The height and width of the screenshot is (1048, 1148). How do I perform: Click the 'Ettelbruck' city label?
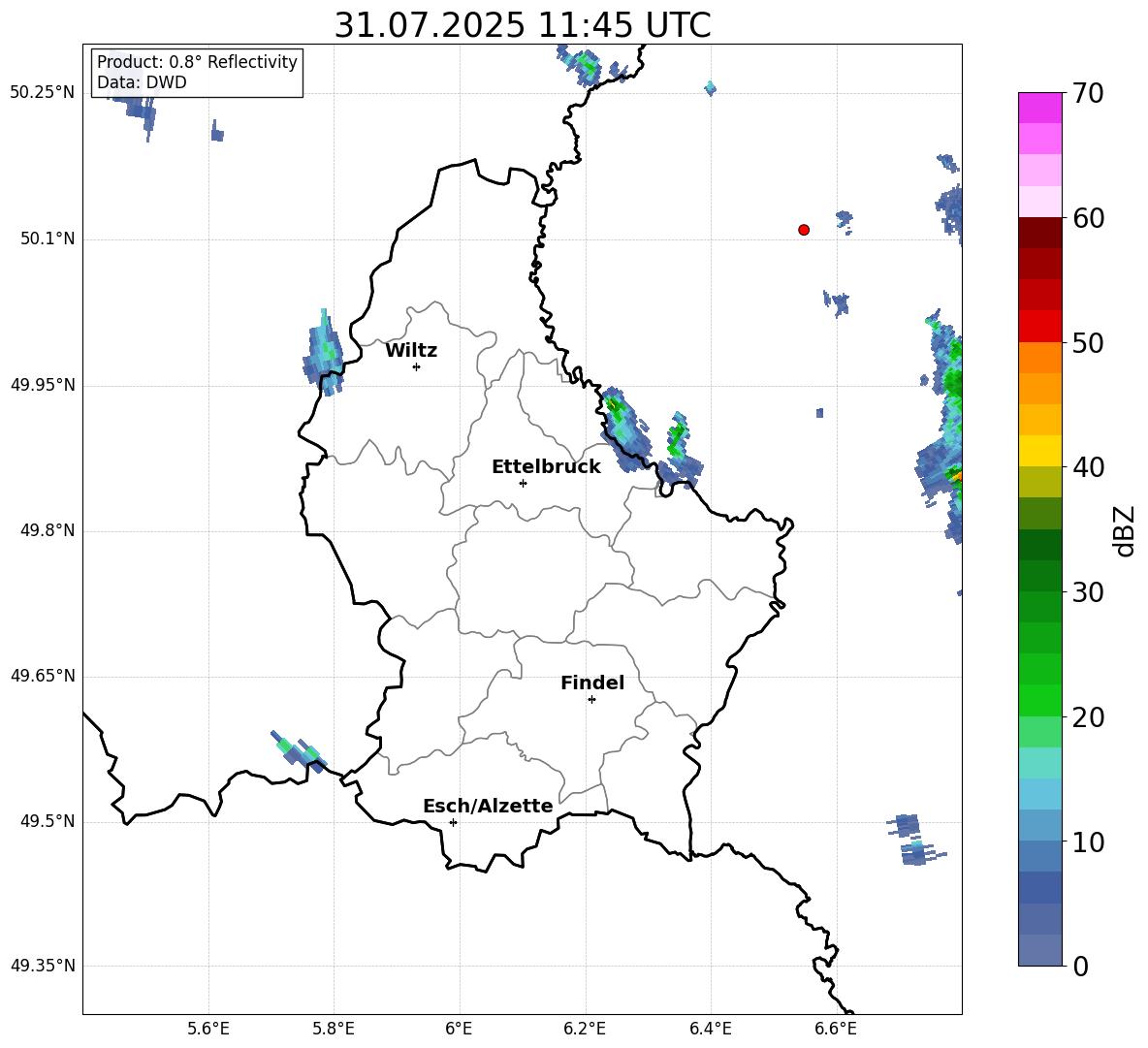click(x=546, y=467)
